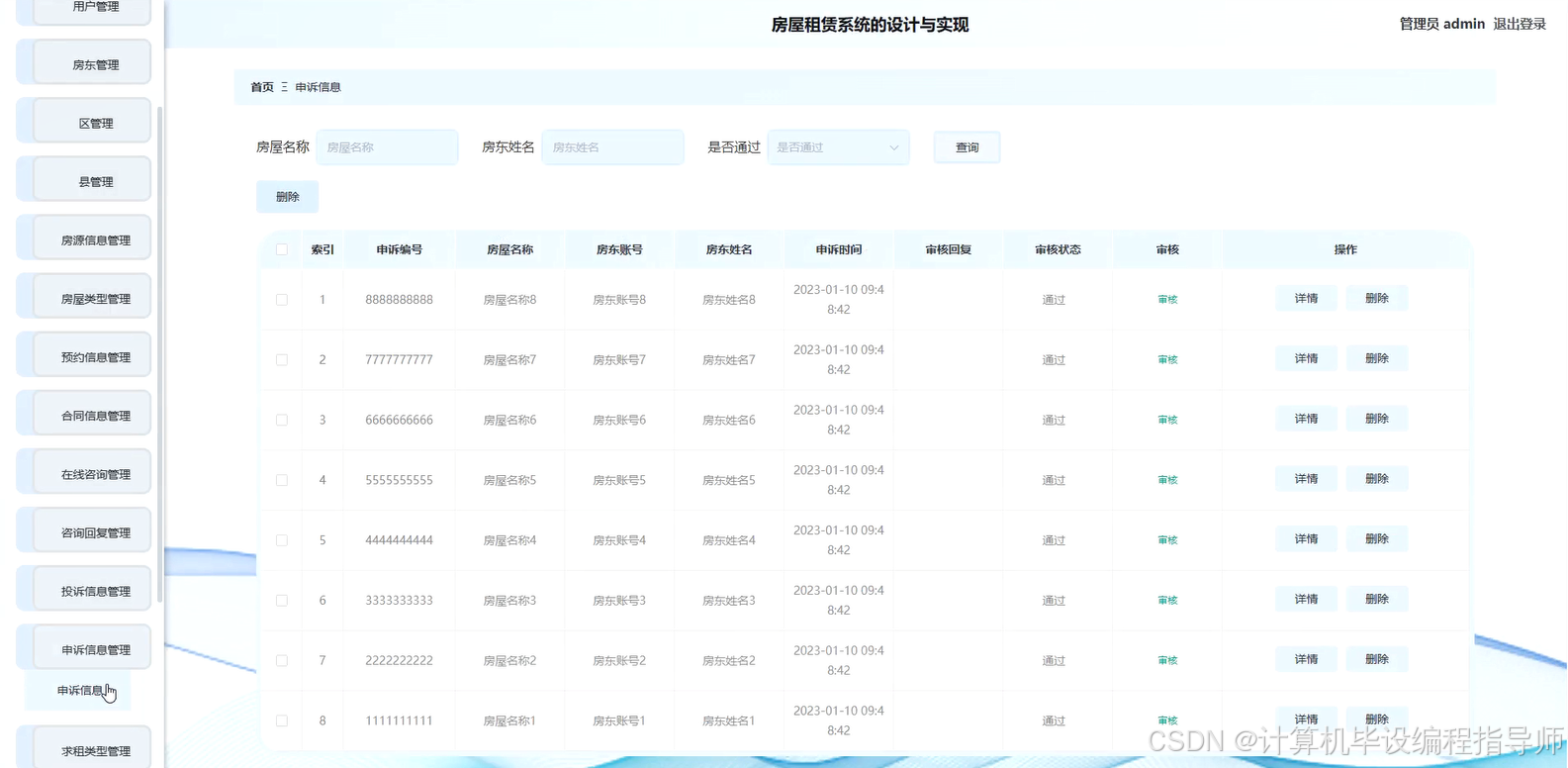Click 审核 for 房屋名称7 row
1568x768 pixels.
(1167, 360)
